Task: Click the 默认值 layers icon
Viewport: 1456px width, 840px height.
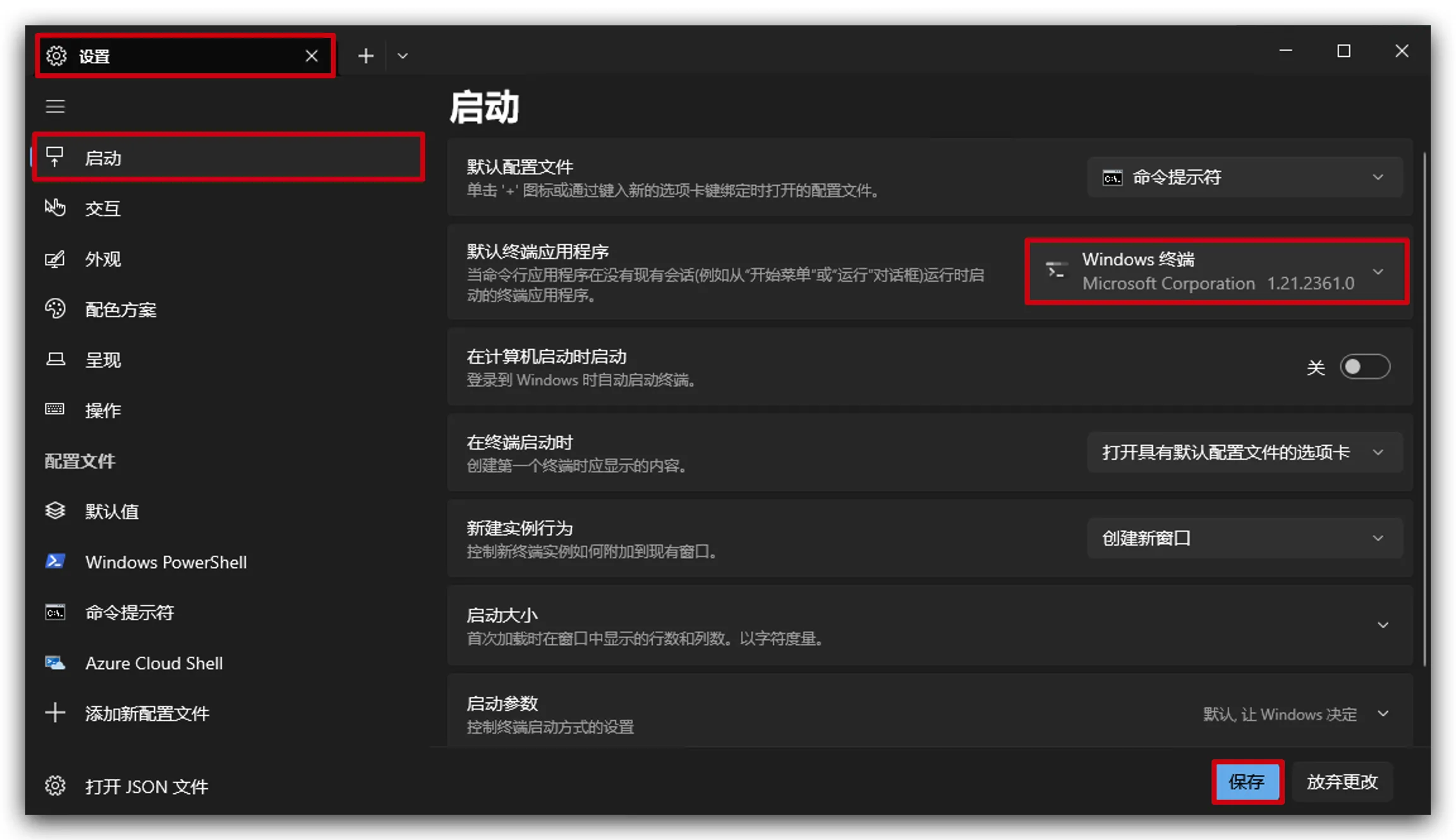Action: click(x=55, y=510)
